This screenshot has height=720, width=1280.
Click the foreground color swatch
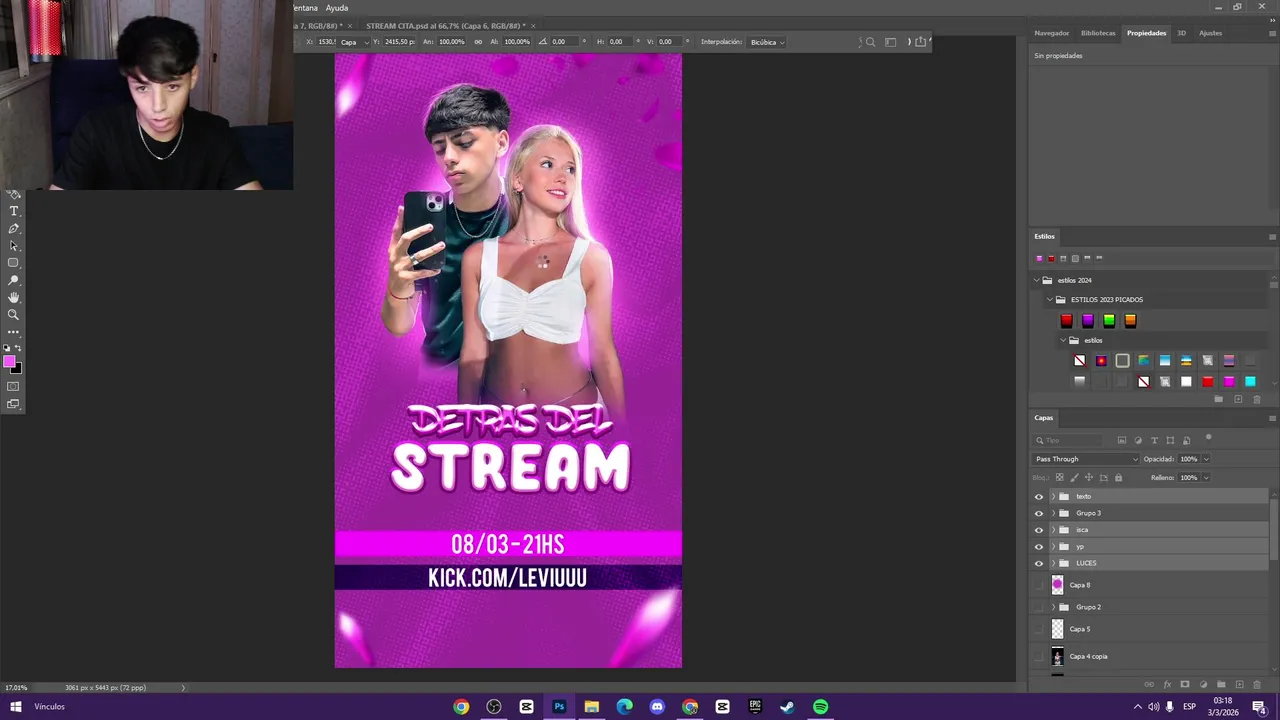click(x=9, y=362)
